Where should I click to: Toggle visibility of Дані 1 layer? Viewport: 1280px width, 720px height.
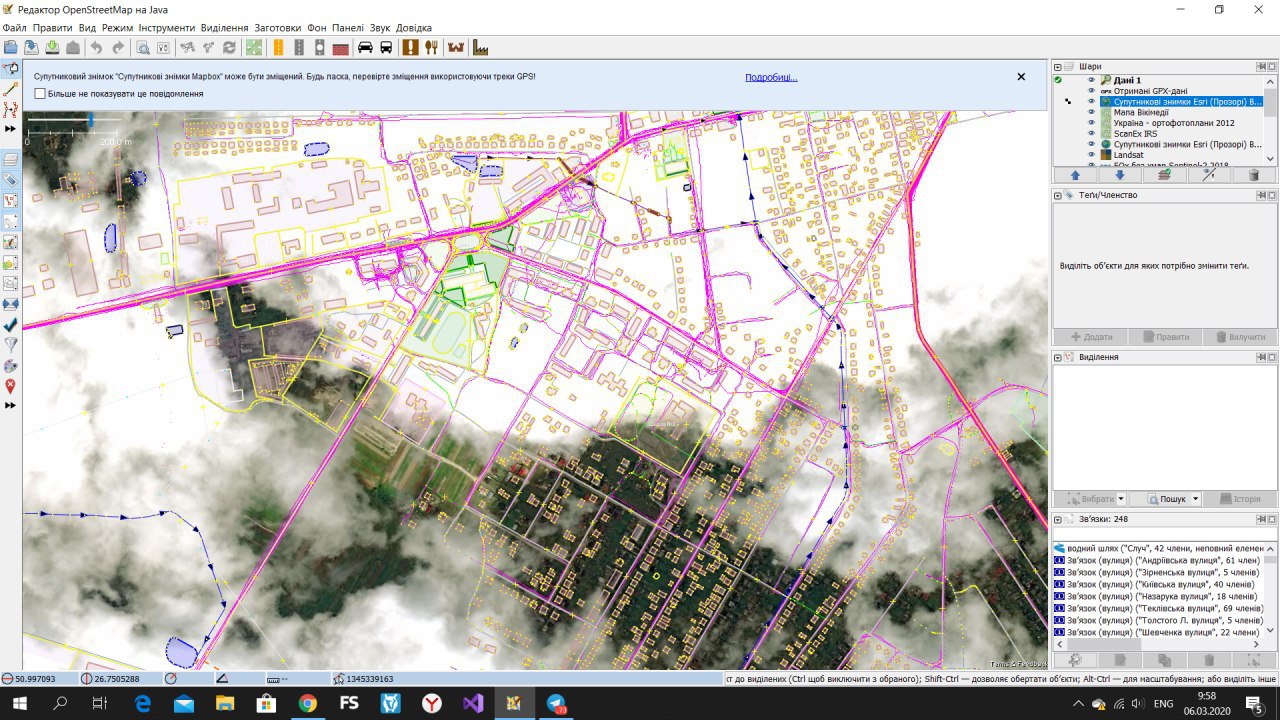[1092, 80]
